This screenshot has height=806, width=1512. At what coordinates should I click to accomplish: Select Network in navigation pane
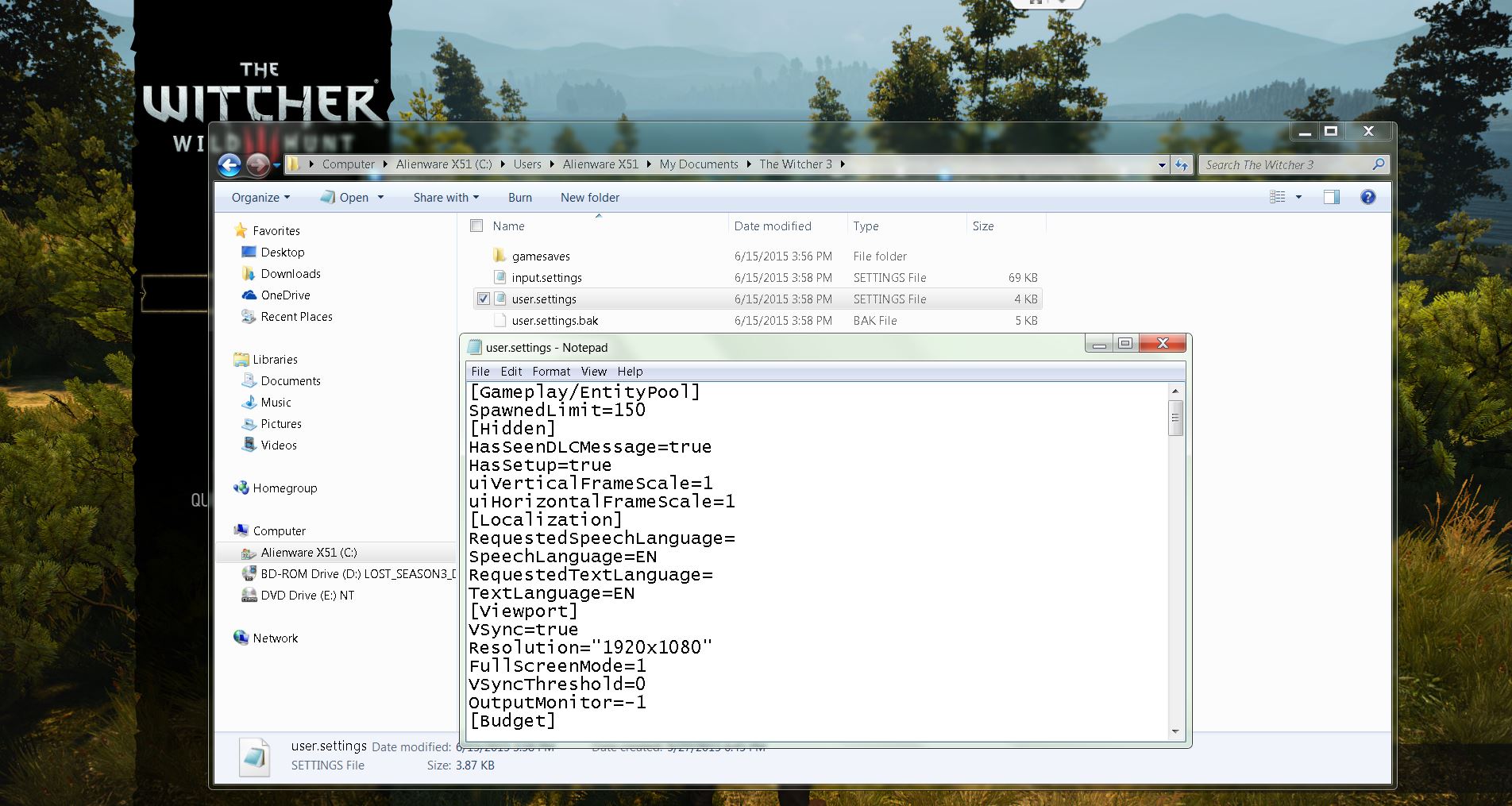click(x=275, y=638)
